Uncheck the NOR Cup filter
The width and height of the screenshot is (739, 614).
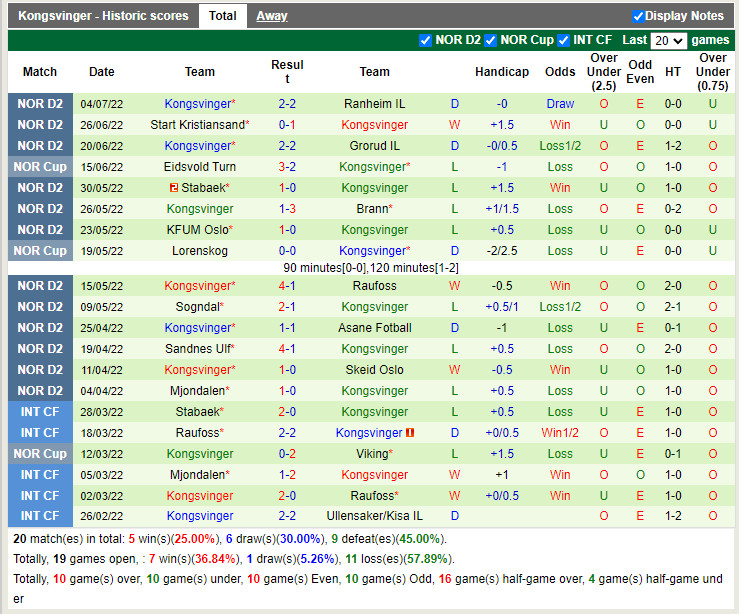[x=490, y=41]
